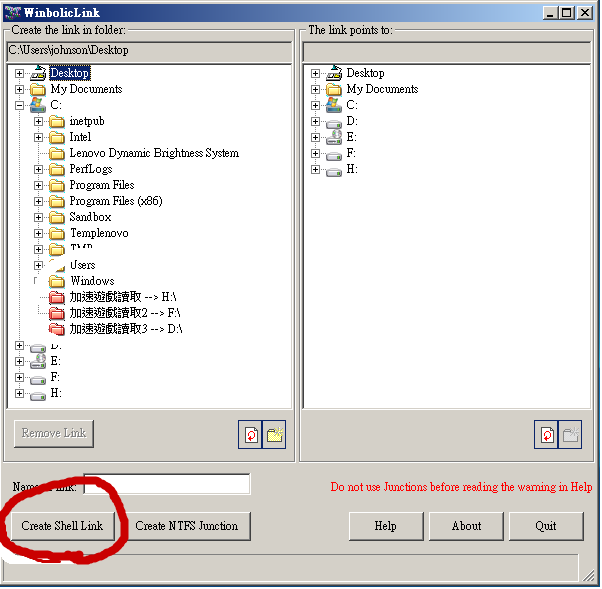Click the E: optical drive icon in left tree
Screen dimensions: 602x589
click(38, 361)
